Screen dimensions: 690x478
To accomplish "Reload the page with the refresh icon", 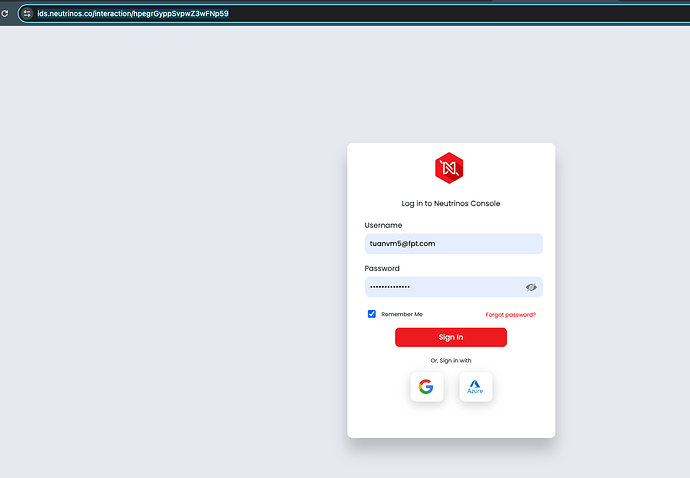I will tap(5, 14).
